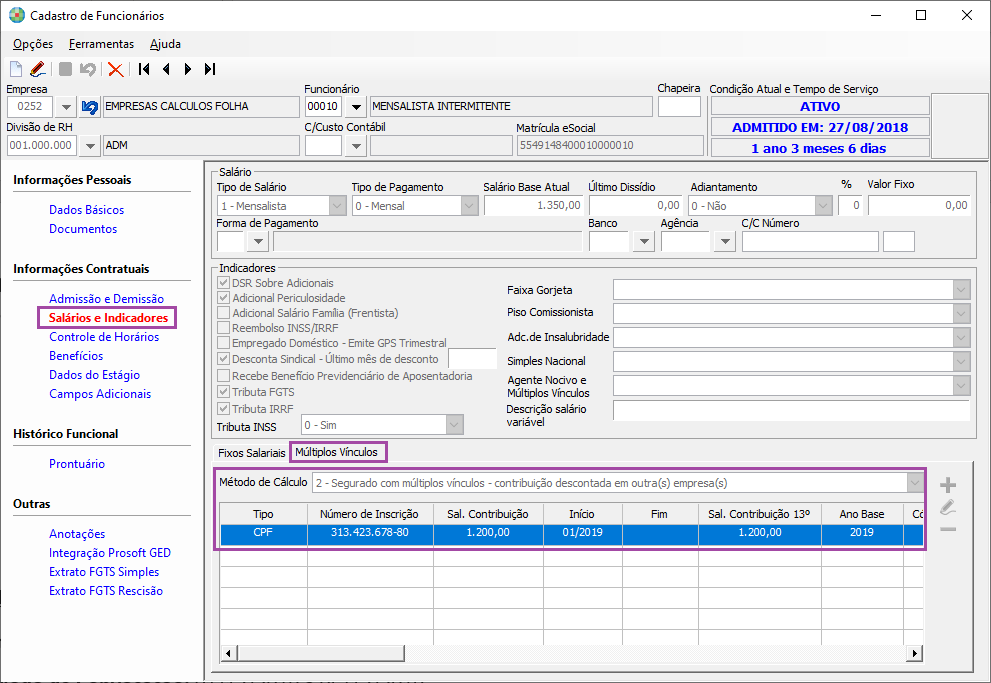Toggle Recebe Benefício Previdenciário de Aposentadoria
991x683 pixels.
(x=223, y=376)
